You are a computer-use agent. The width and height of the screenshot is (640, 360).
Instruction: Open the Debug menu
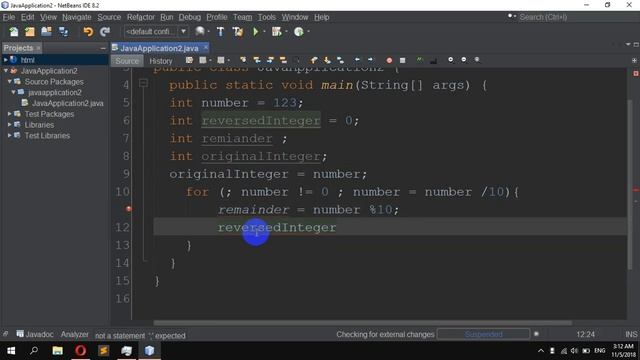click(x=189, y=17)
